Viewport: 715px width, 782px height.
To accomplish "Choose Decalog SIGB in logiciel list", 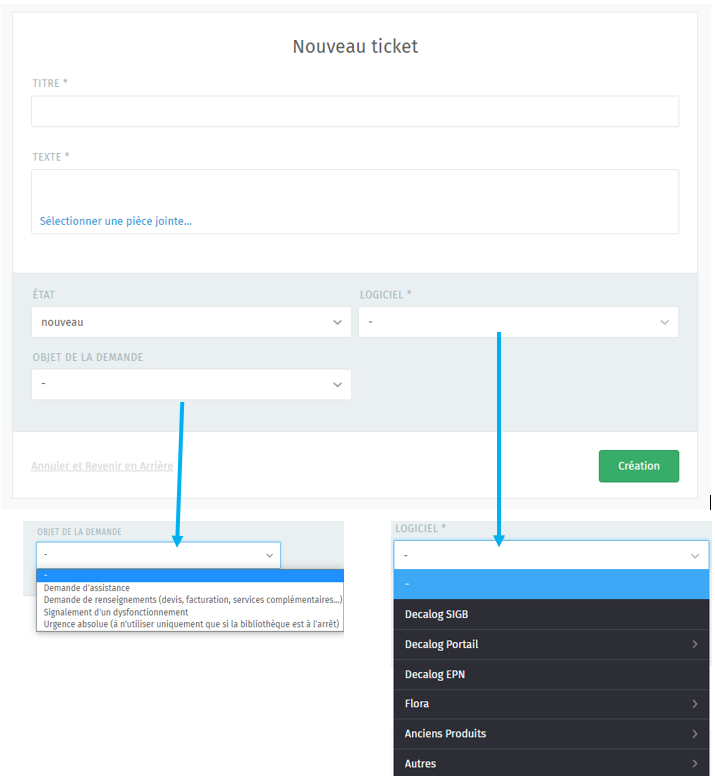I will click(x=551, y=614).
